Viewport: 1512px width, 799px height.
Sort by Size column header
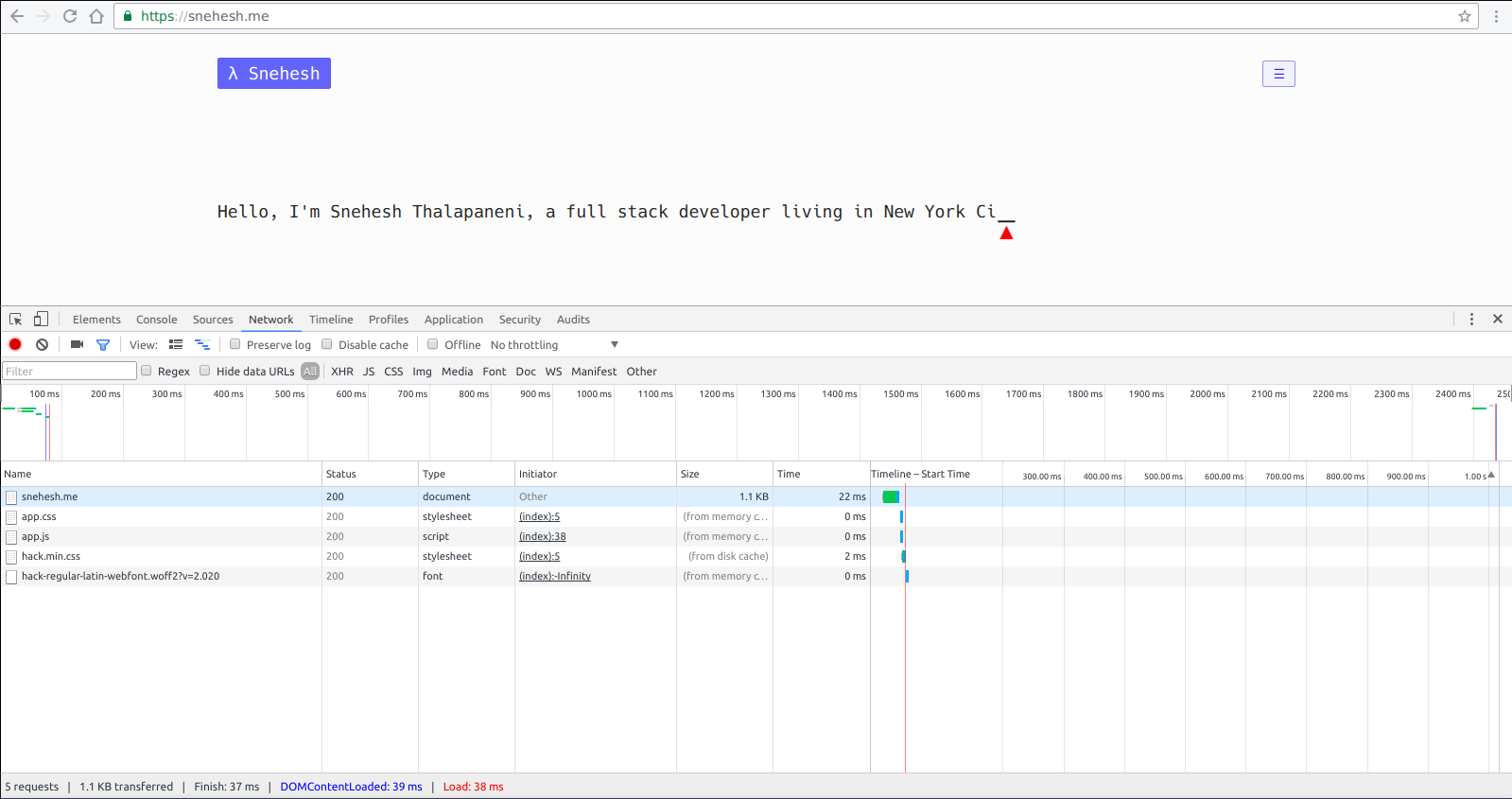(x=724, y=474)
